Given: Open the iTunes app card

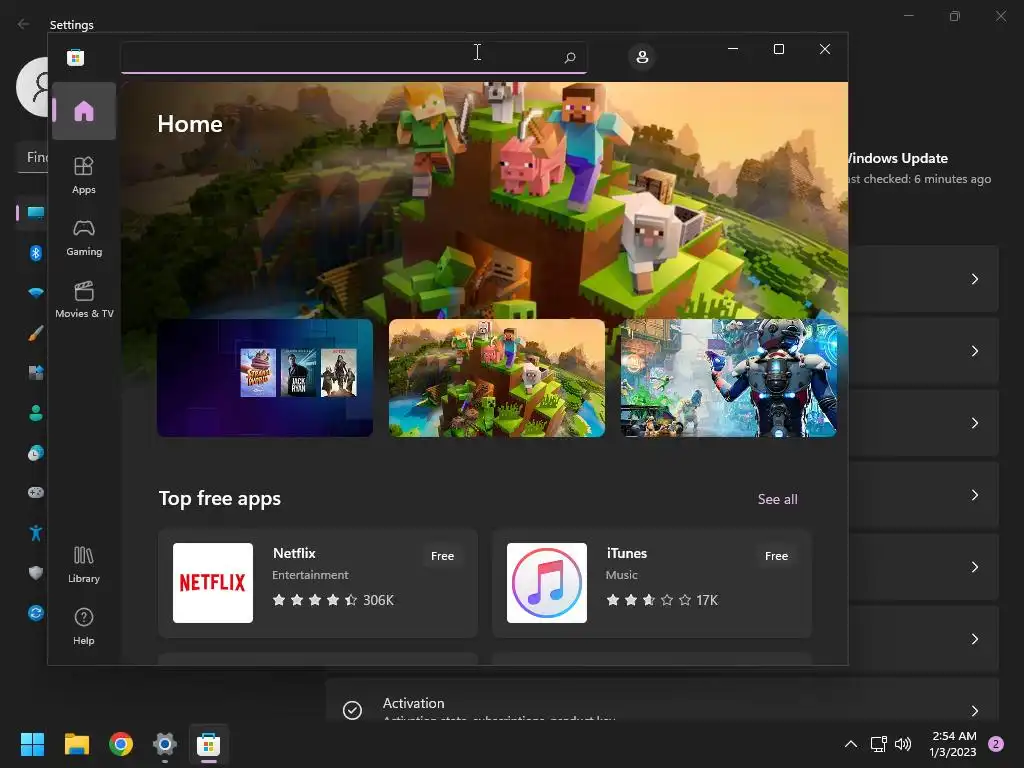Looking at the screenshot, I should [x=652, y=583].
